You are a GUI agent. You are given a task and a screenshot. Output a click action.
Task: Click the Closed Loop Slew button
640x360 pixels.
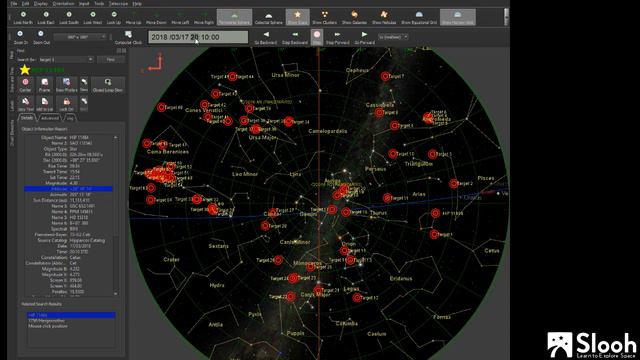(108, 85)
